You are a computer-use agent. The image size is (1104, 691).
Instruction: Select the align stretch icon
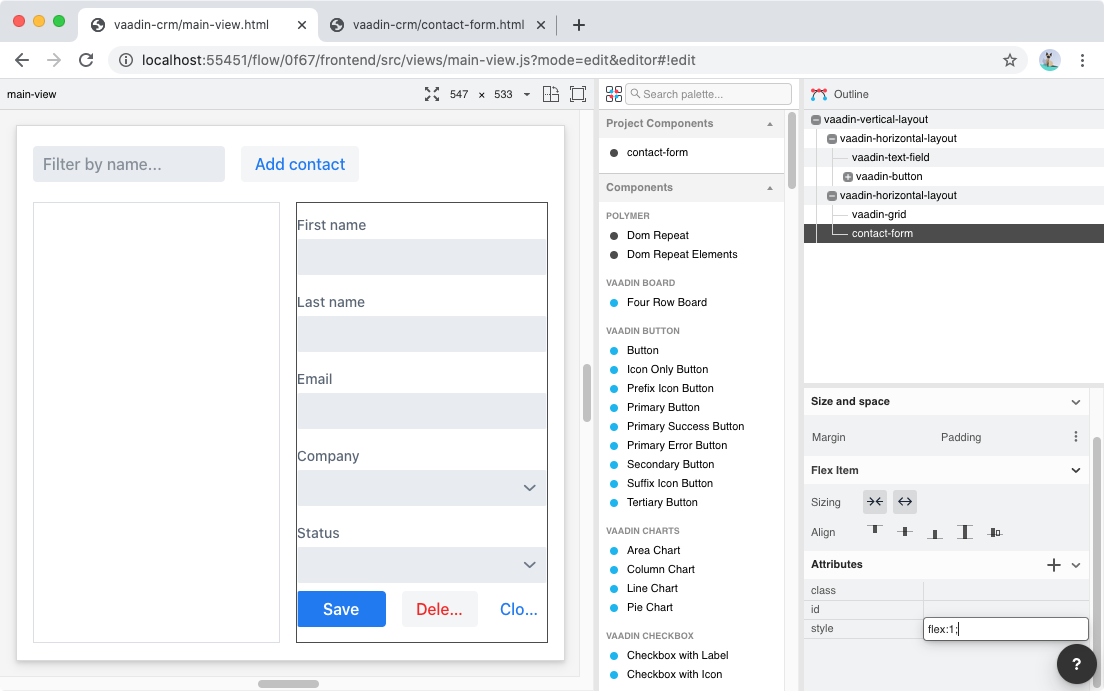point(964,532)
